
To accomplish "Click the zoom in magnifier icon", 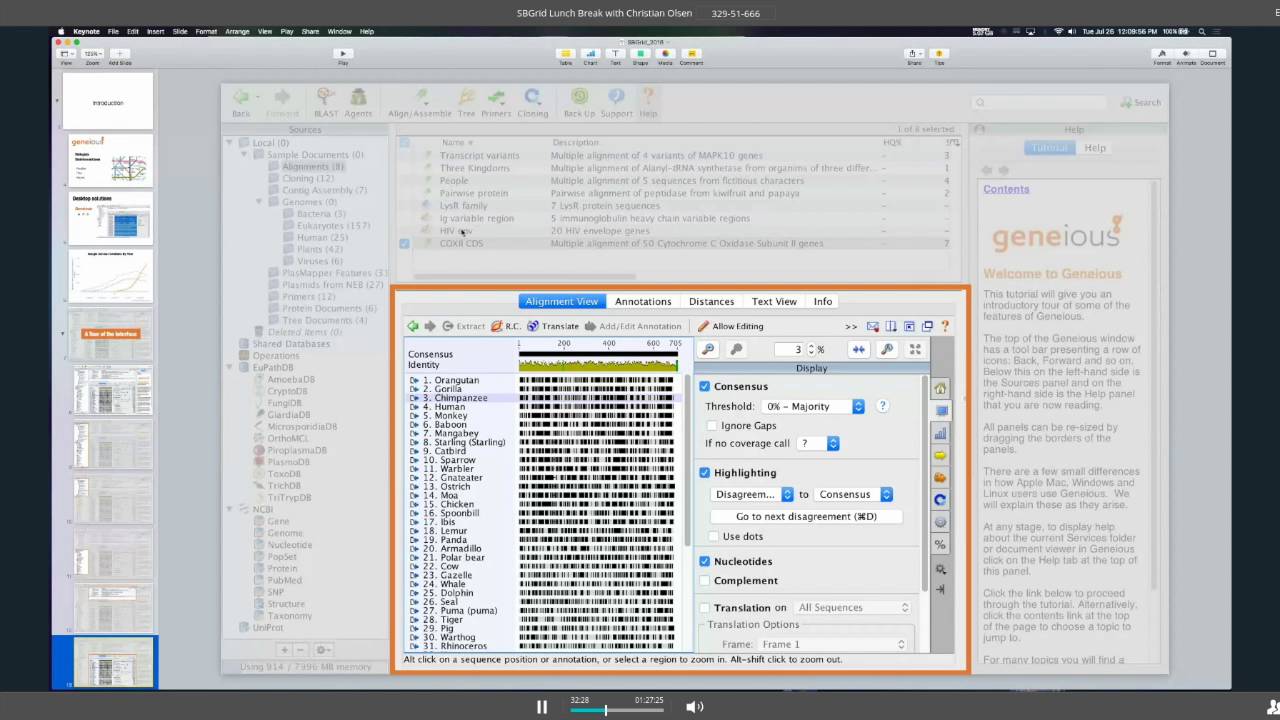I will (x=708, y=349).
